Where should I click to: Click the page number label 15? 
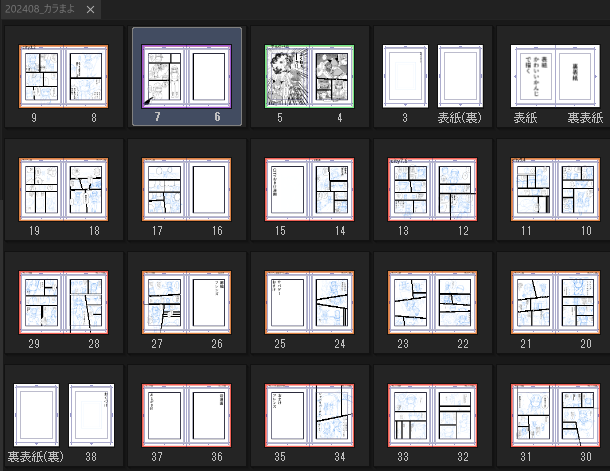(280, 231)
